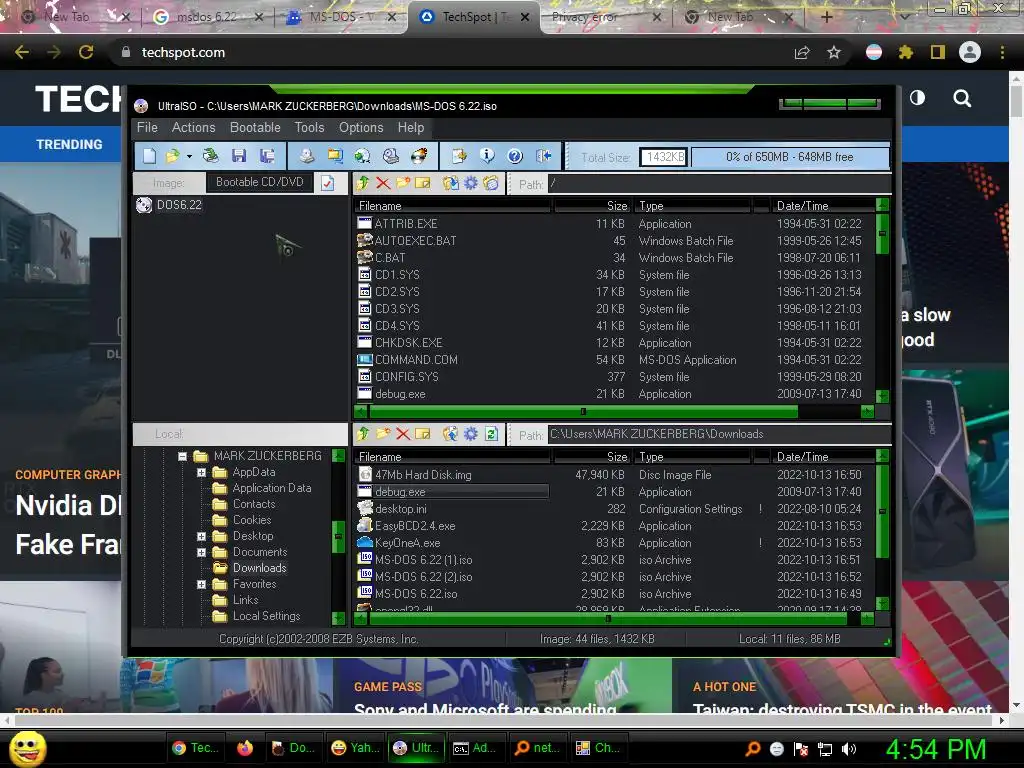Click the Up folder icon in the image pane
The height and width of the screenshot is (768, 1024).
(363, 184)
